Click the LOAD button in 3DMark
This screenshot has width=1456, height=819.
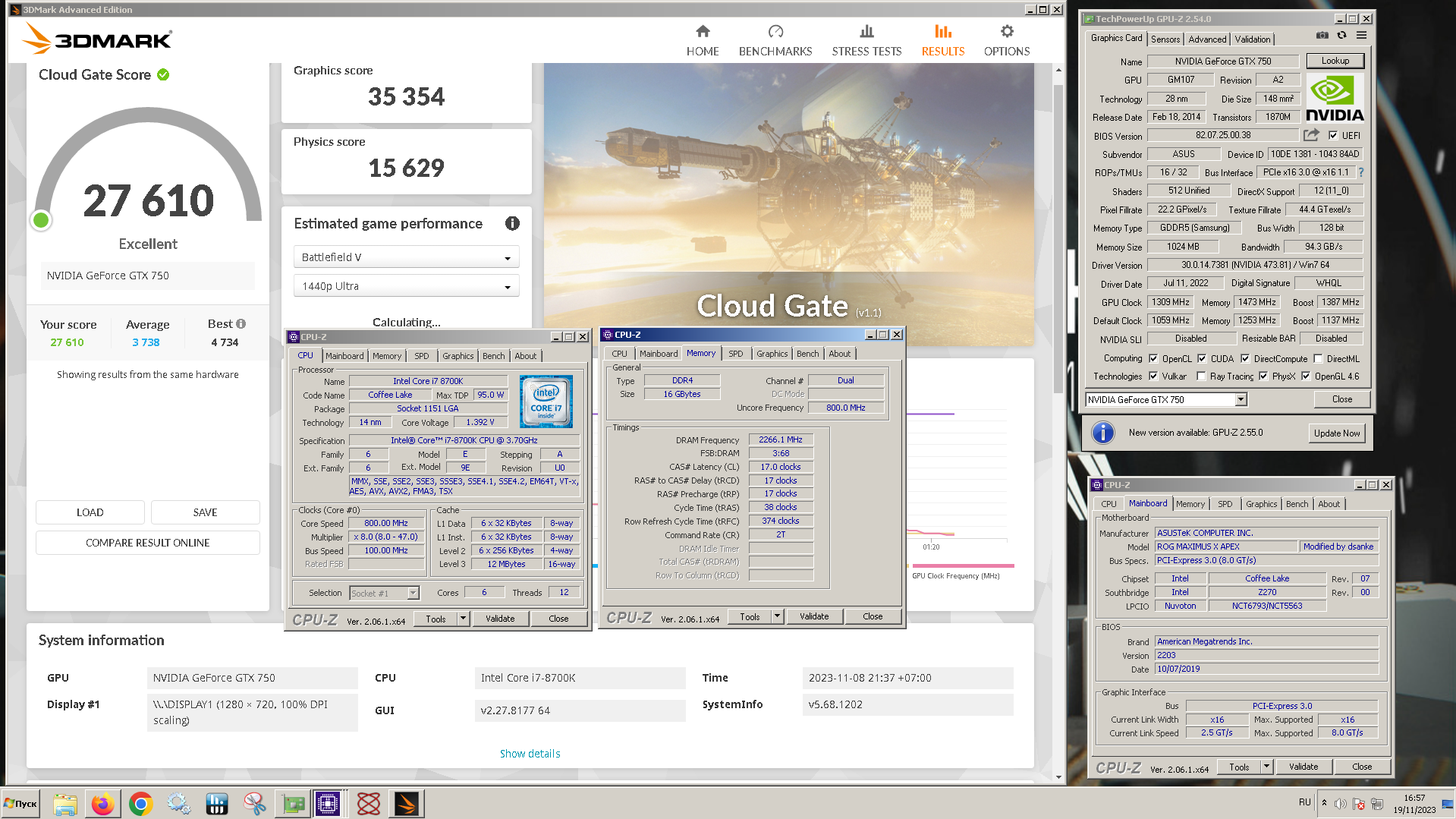90,512
